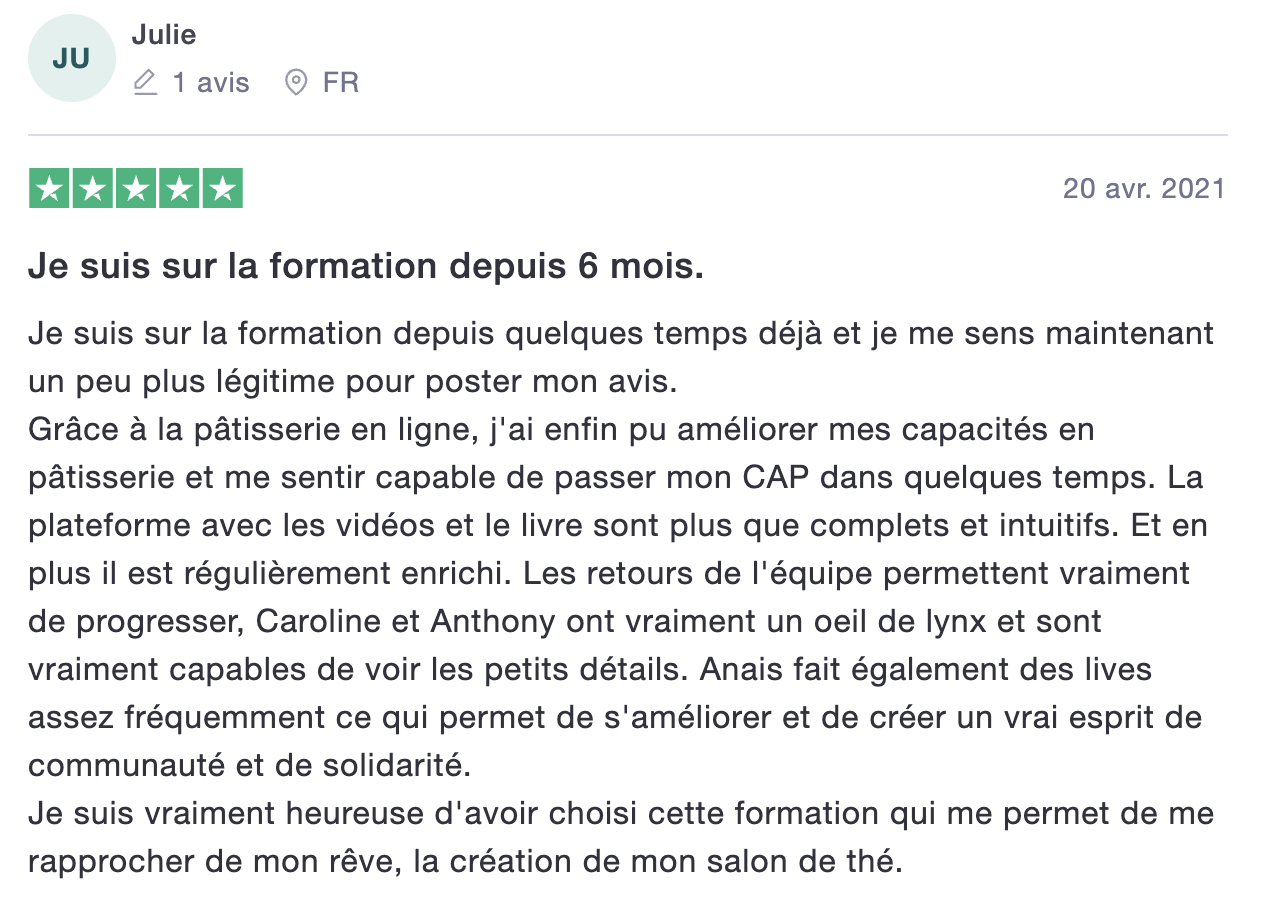Click the word 'communauté' in the review
The height and width of the screenshot is (900, 1264).
coord(116,765)
